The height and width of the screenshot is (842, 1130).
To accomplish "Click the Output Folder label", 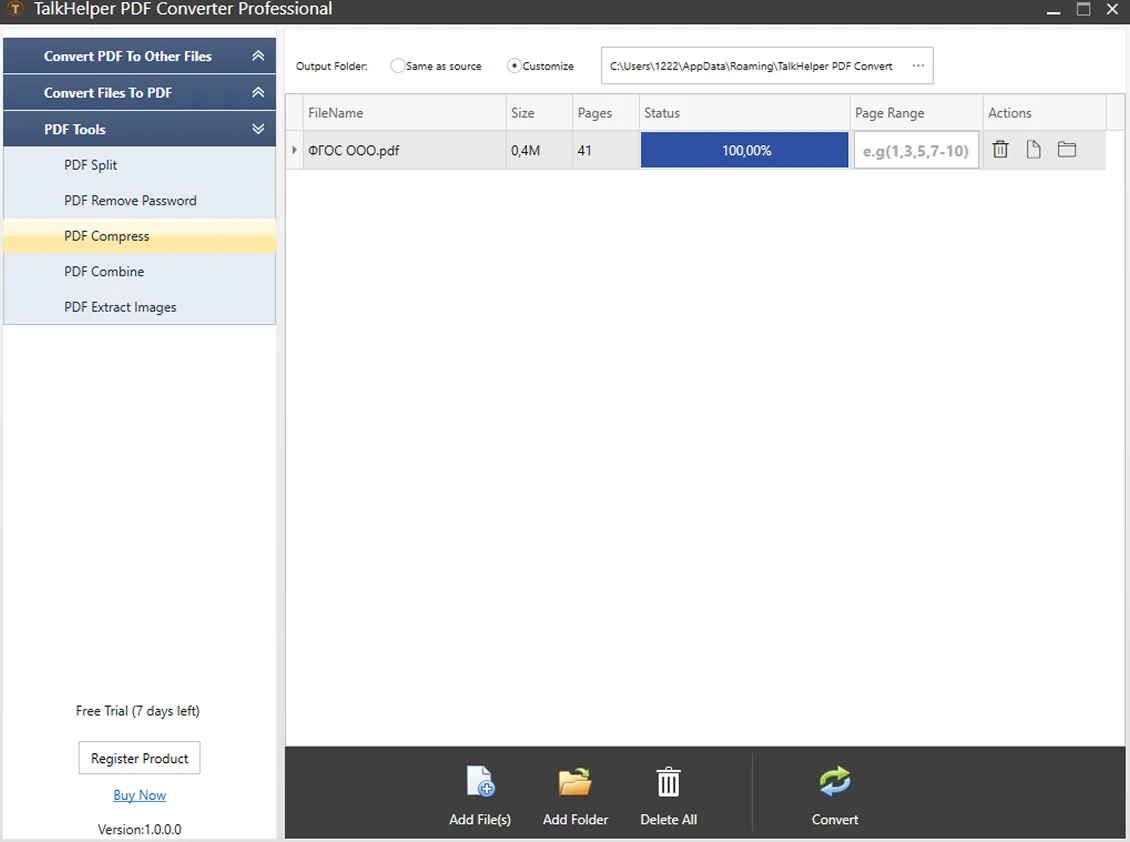I will (332, 66).
